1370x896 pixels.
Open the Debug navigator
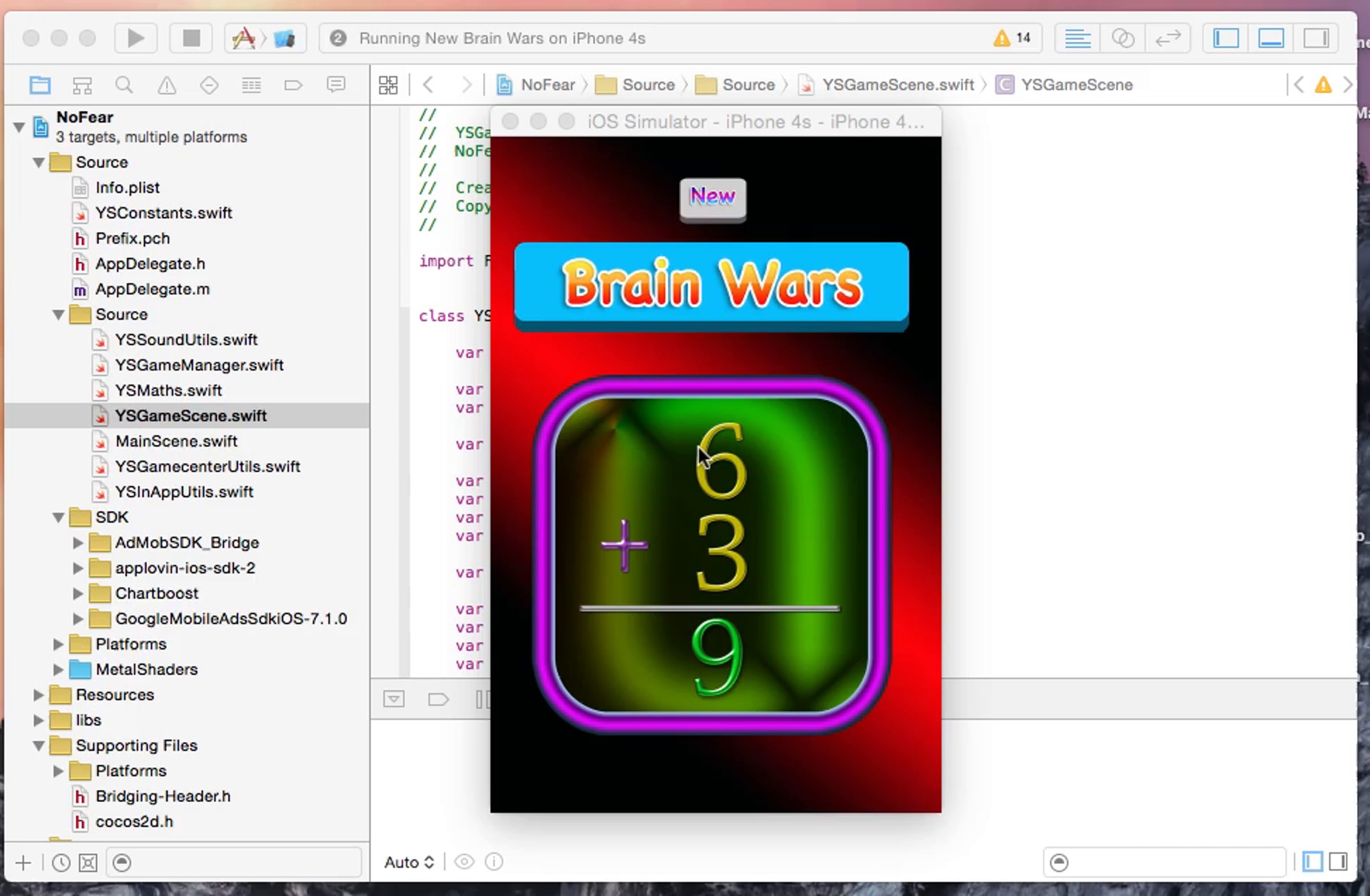click(252, 85)
